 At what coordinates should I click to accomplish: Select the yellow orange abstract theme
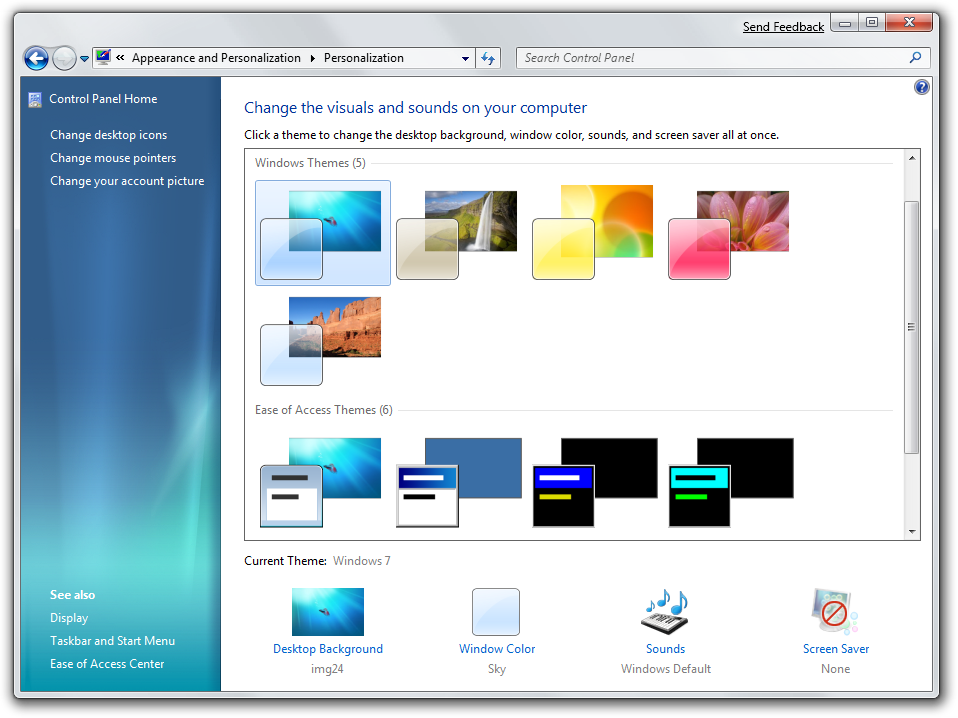593,232
